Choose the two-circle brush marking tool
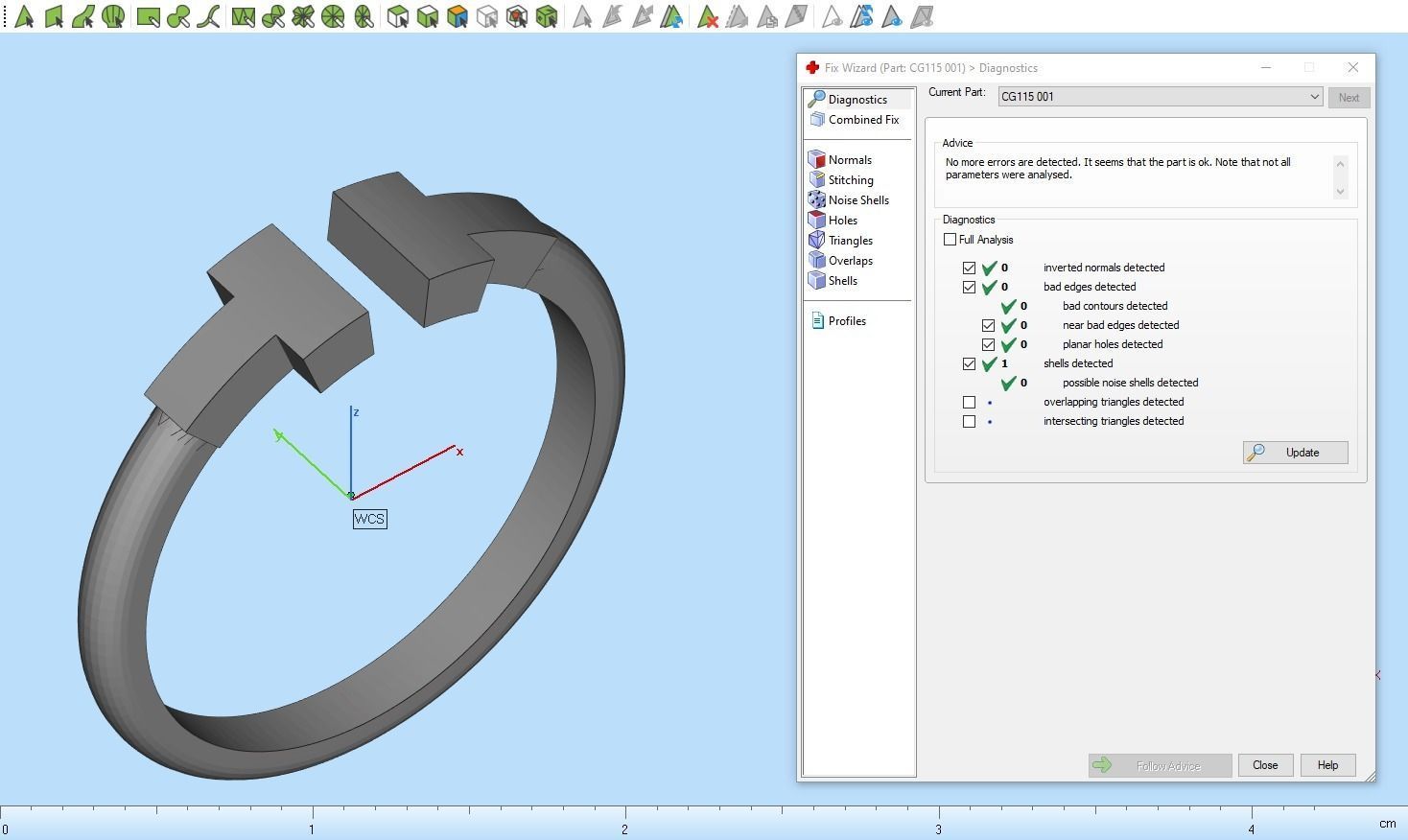 pos(178,16)
